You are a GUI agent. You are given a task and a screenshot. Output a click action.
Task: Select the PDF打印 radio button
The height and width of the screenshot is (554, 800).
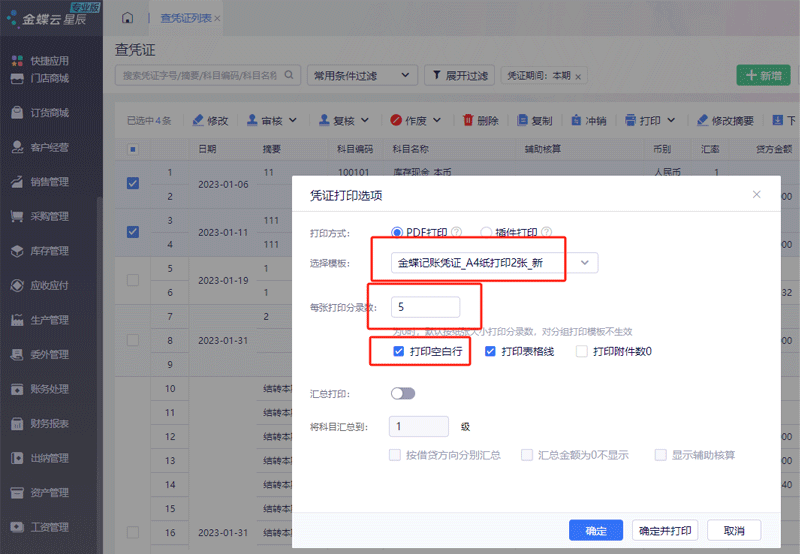[x=396, y=232]
